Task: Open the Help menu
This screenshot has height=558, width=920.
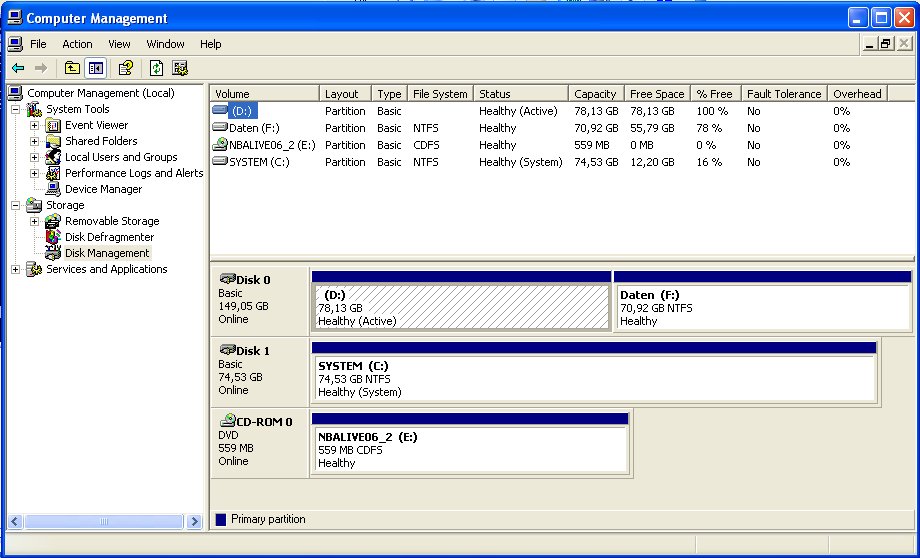Action: click(211, 44)
